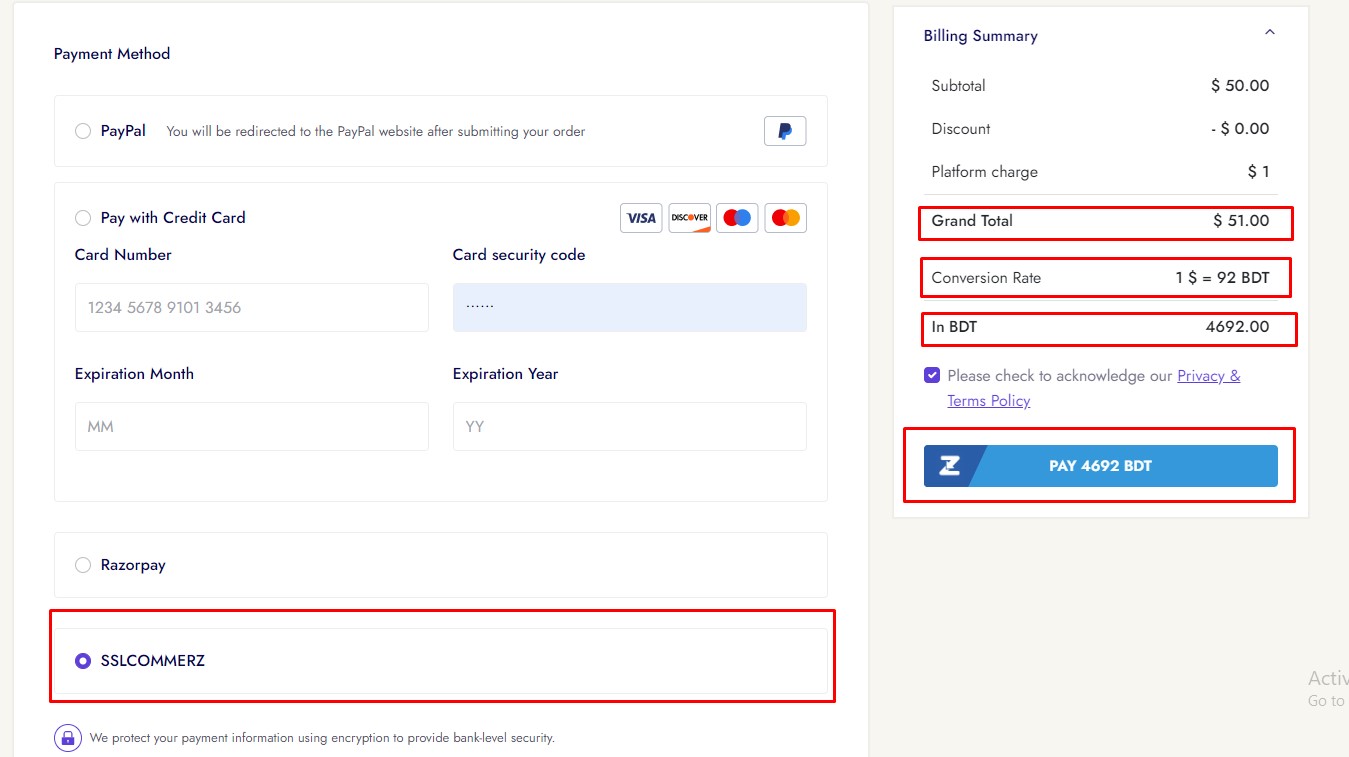Select Razorpay as payment method
Screen dimensions: 1349x757
coord(83,565)
